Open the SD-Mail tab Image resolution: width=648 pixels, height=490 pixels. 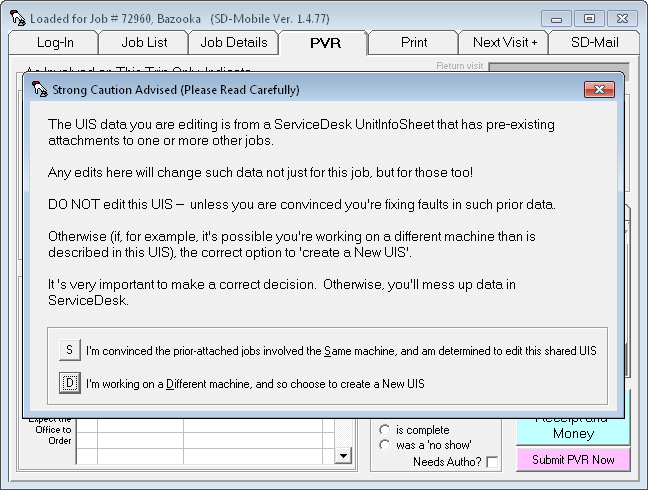coord(594,42)
